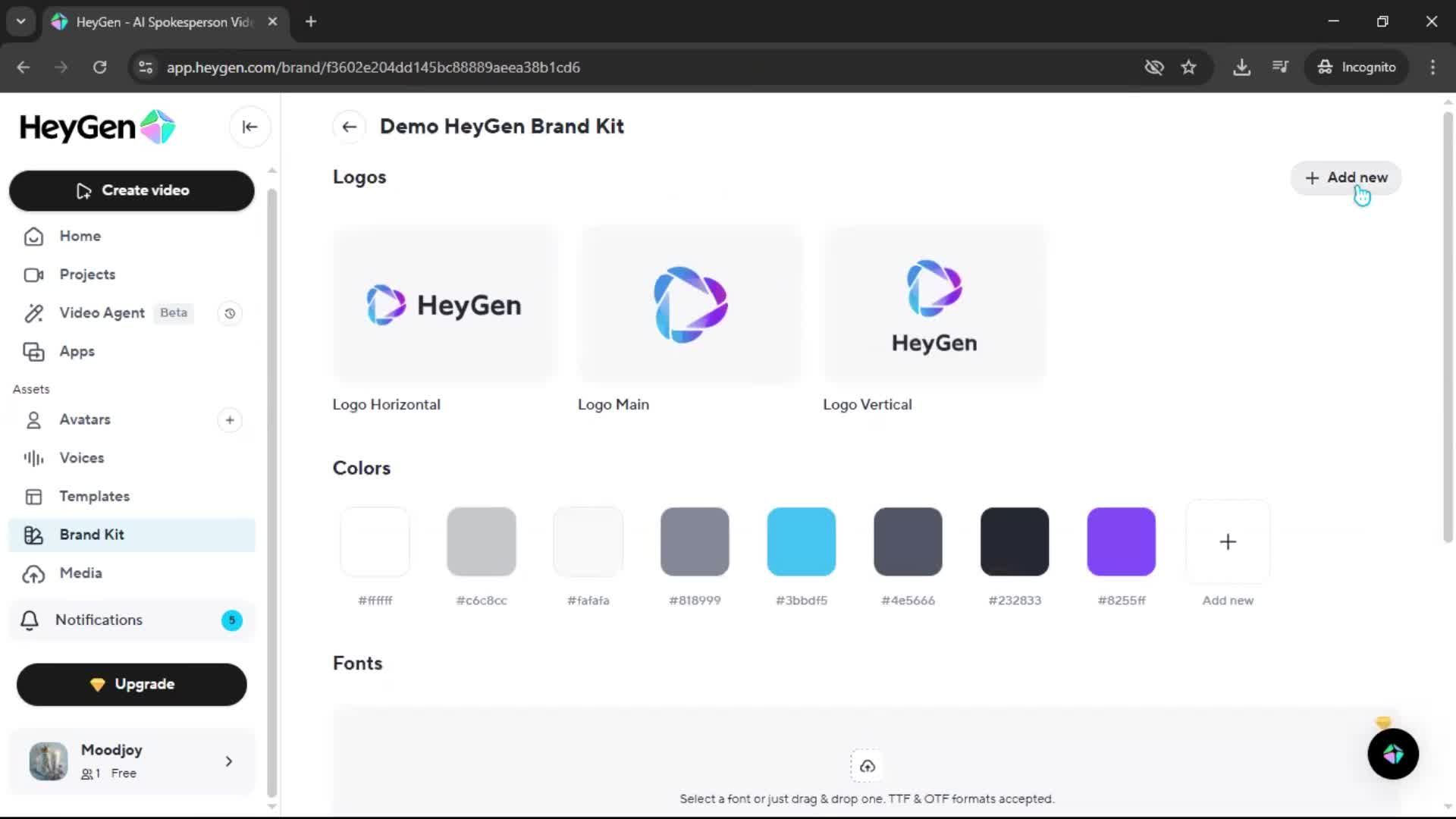Select the purple #8255ff color swatch
The image size is (1456, 819).
click(1121, 541)
